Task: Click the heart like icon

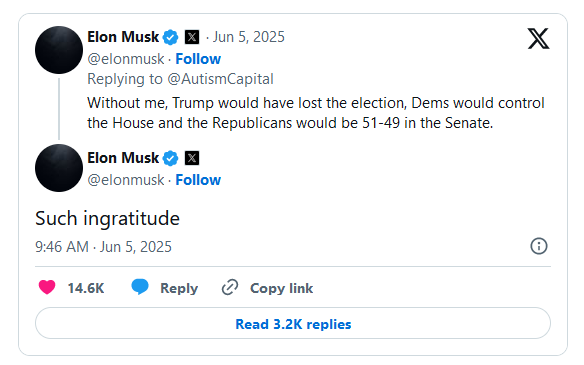Action: click(x=47, y=288)
